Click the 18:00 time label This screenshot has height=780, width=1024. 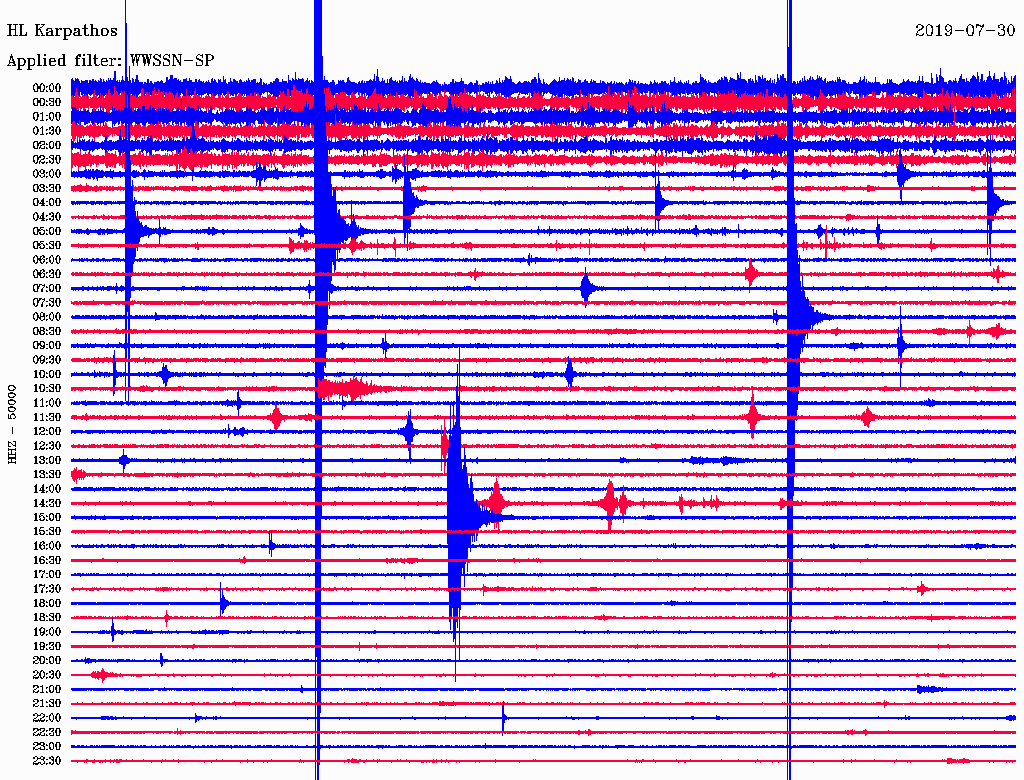47,603
